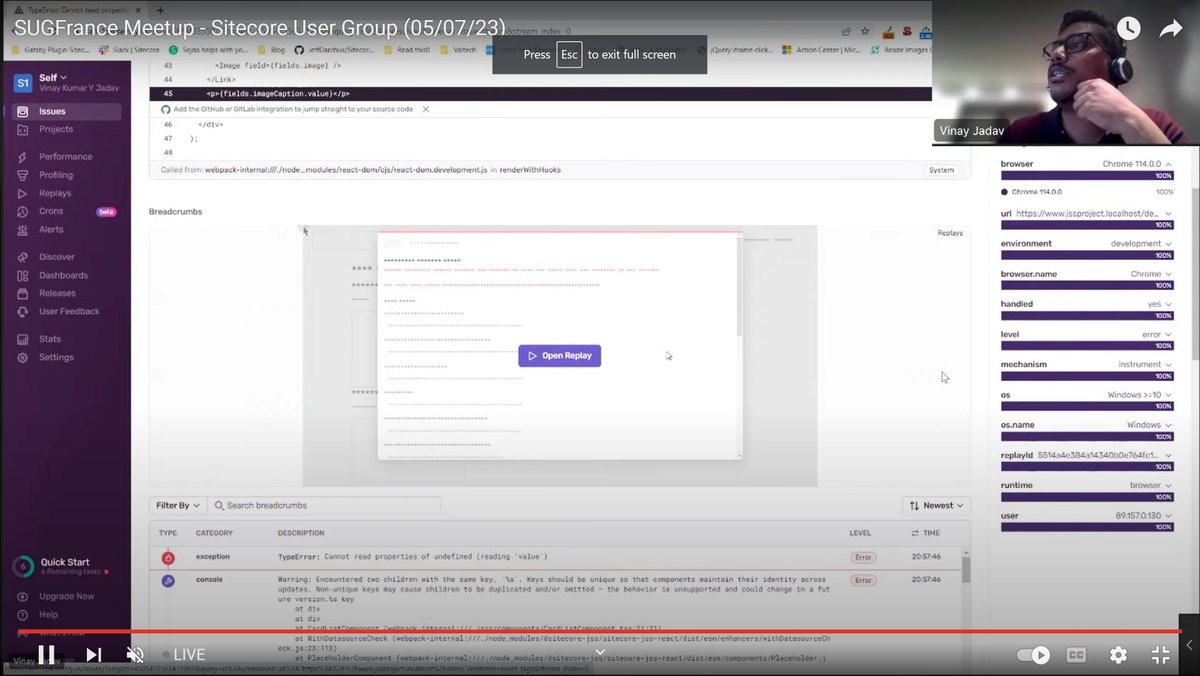The height and width of the screenshot is (676, 1200).
Task: Unmute the video audio
Action: (x=135, y=655)
